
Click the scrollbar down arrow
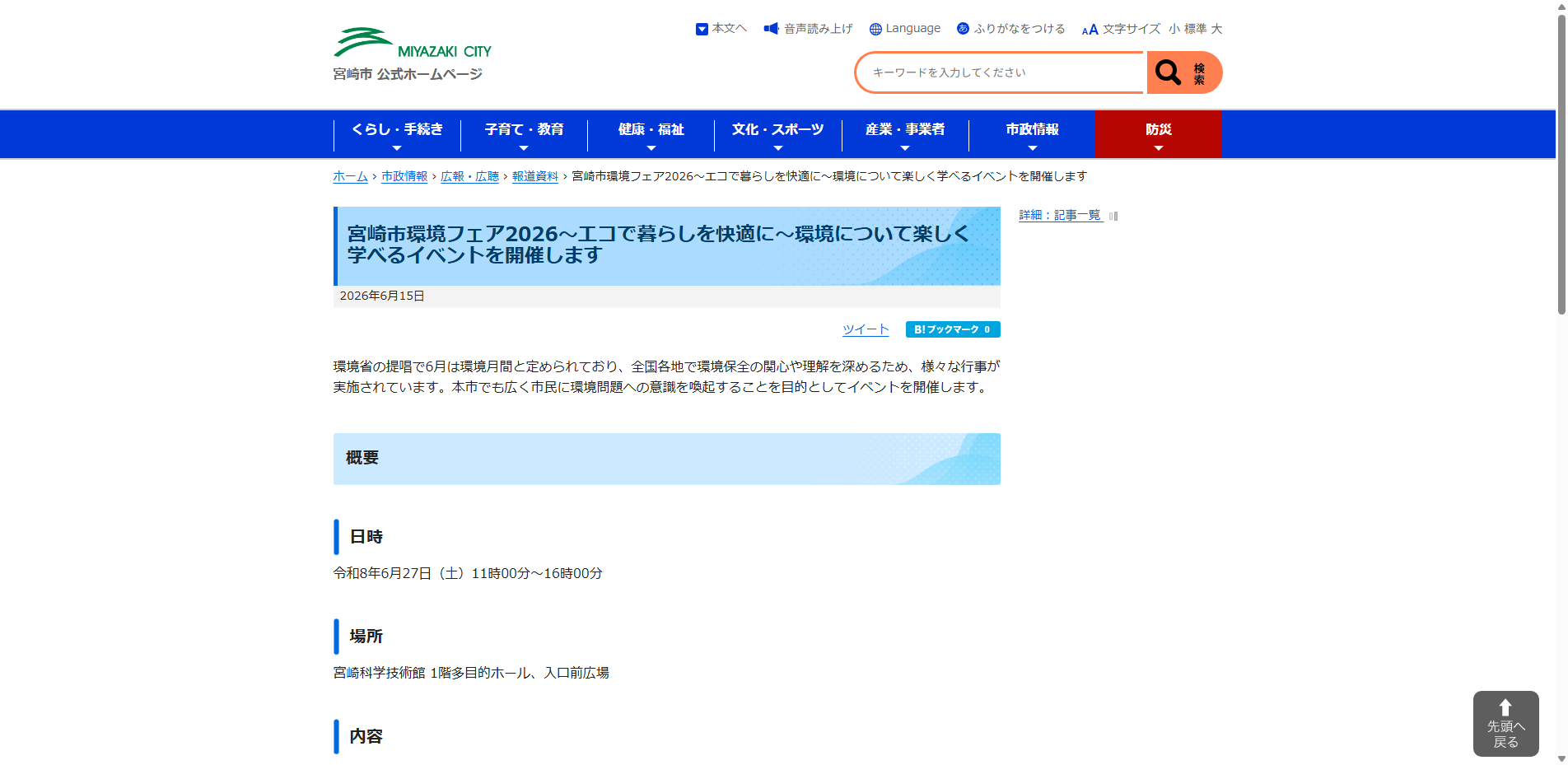[1561, 758]
